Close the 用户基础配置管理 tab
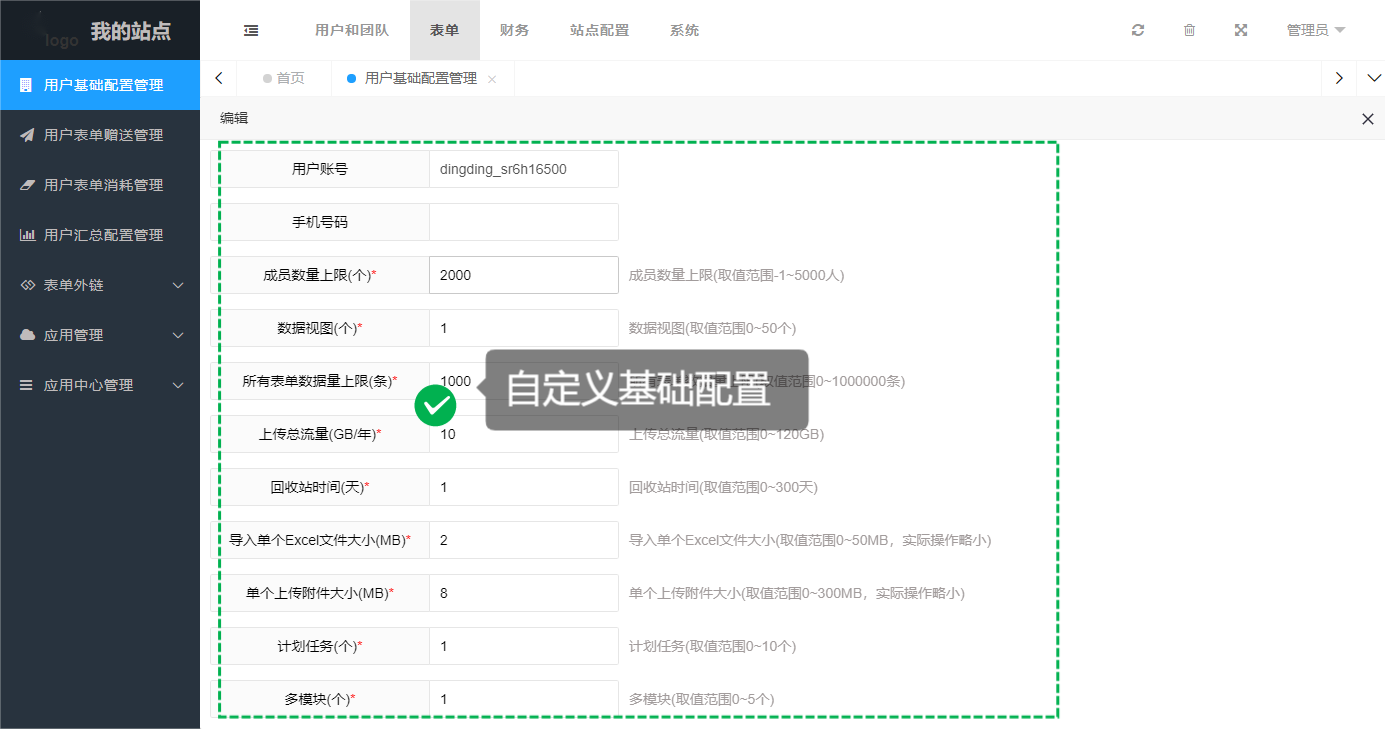1385x729 pixels. pos(492,79)
